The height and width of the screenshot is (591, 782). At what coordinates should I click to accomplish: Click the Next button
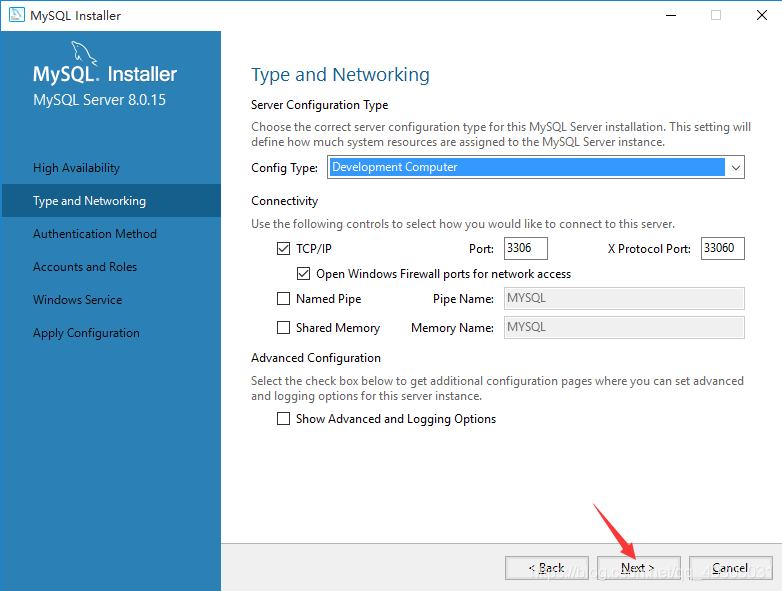click(x=638, y=568)
